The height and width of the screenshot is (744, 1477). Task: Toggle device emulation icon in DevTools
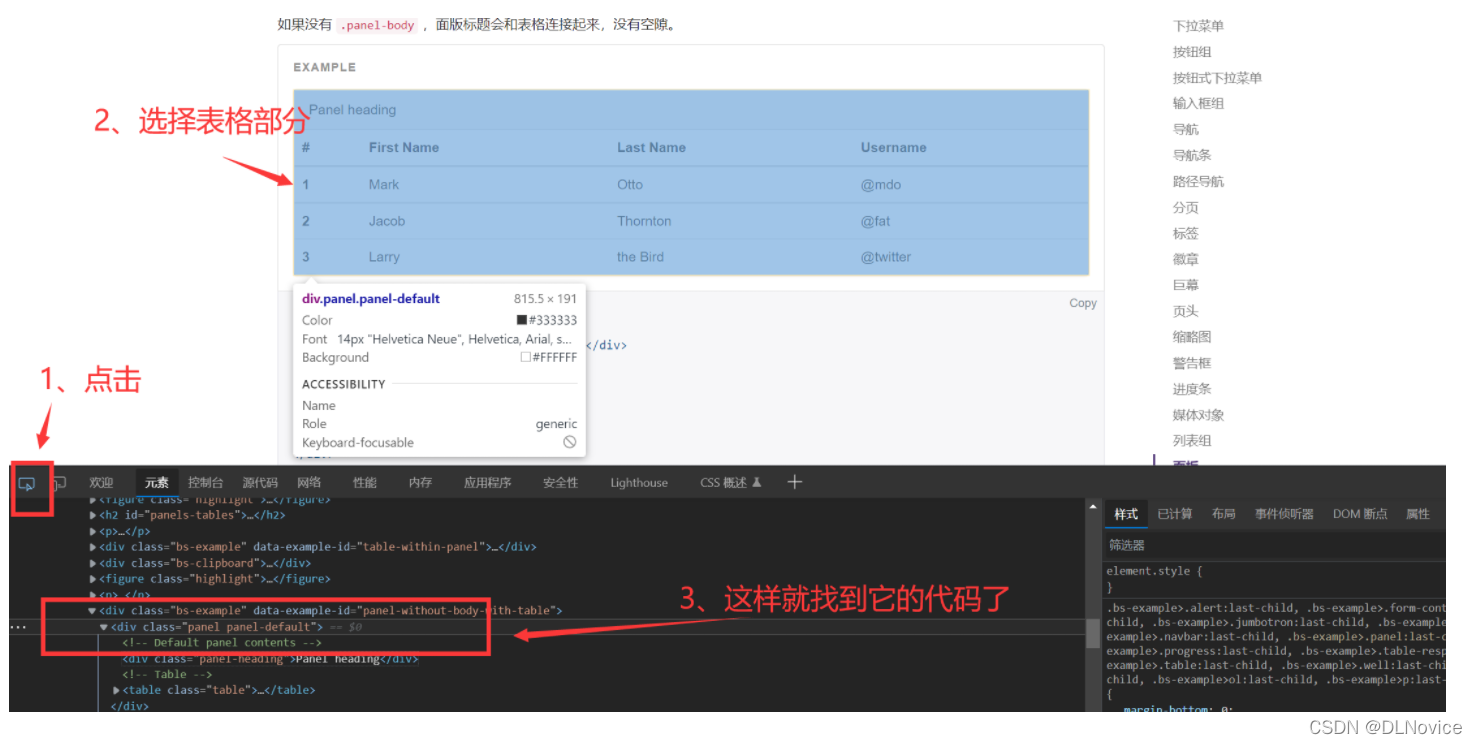pyautogui.click(x=59, y=483)
